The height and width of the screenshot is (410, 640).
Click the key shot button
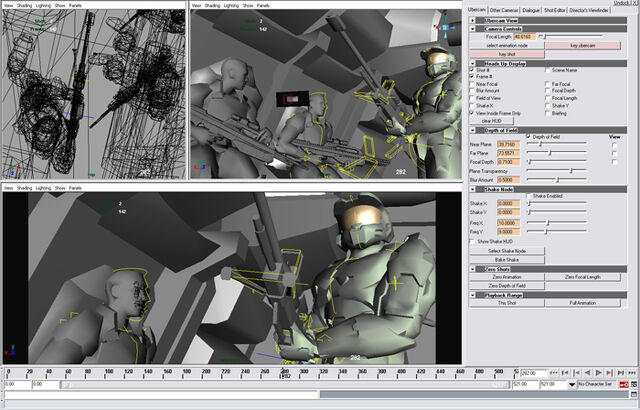507,54
